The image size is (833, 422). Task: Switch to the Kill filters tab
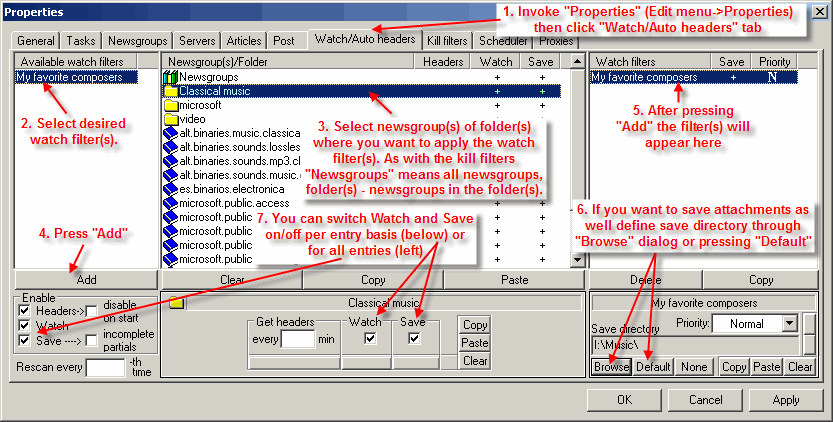click(x=446, y=41)
